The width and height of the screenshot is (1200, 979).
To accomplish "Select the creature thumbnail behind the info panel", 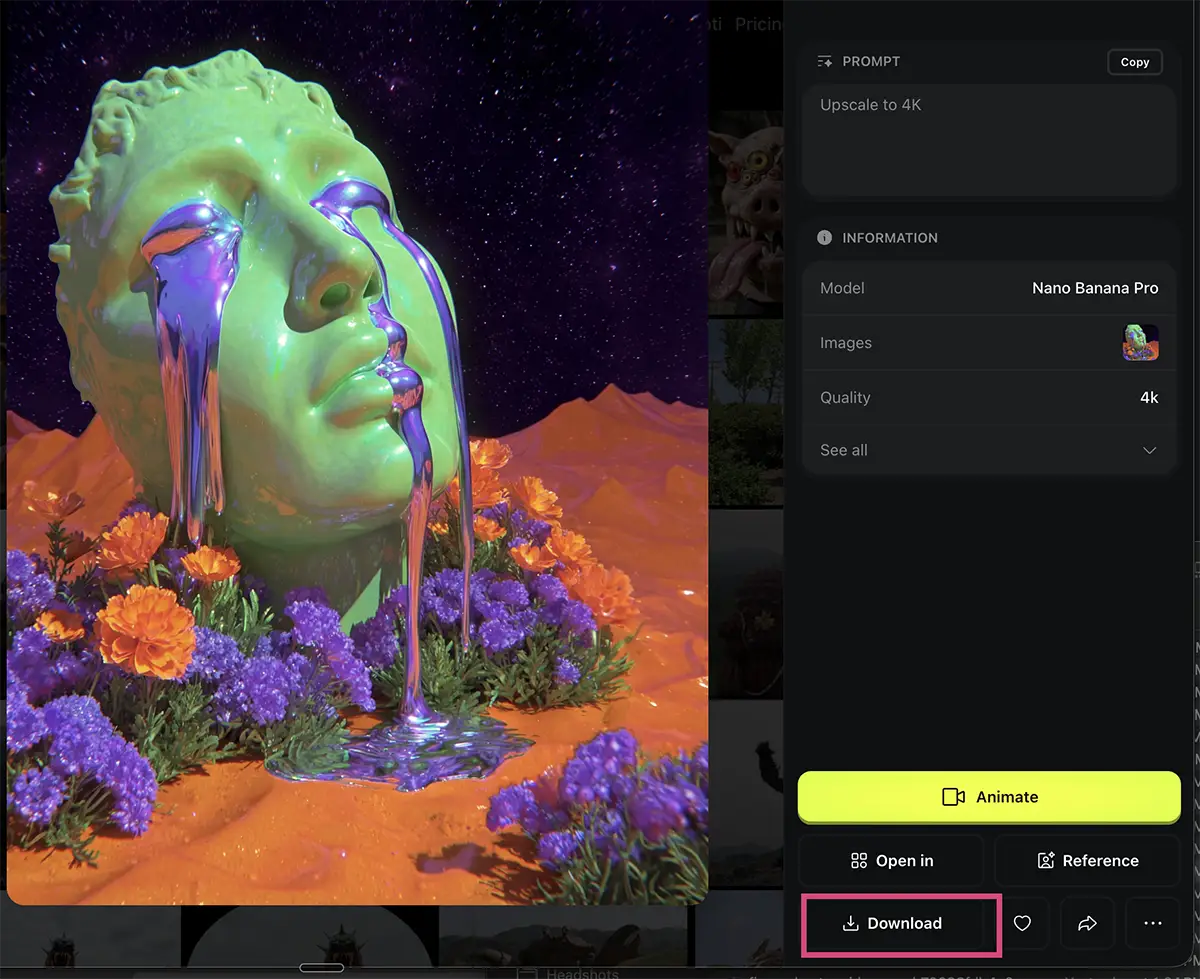I will point(745,210).
